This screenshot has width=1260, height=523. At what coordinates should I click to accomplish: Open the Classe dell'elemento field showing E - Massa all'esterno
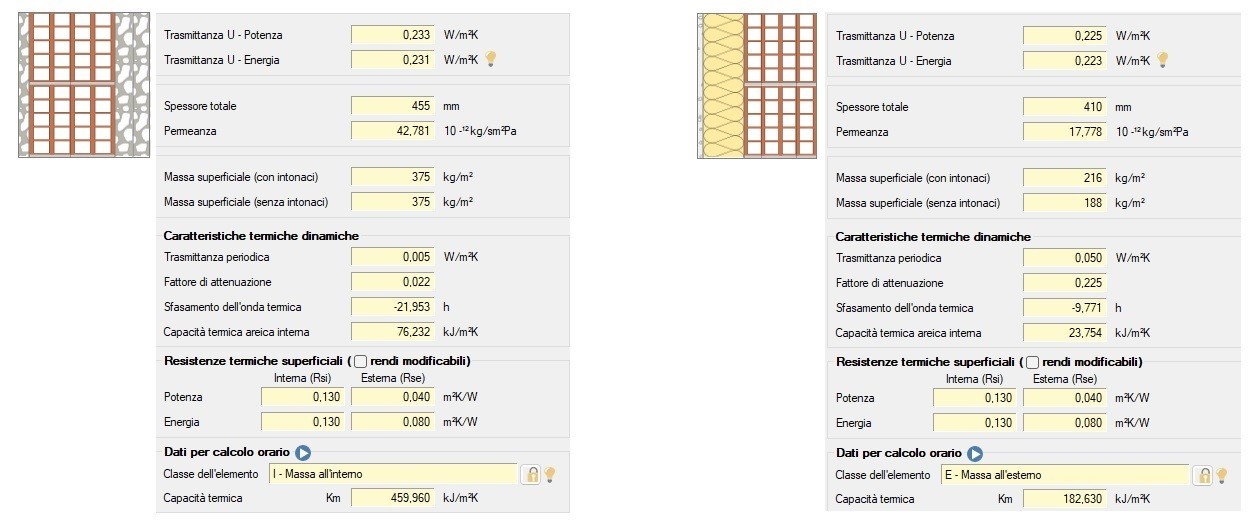point(1064,474)
